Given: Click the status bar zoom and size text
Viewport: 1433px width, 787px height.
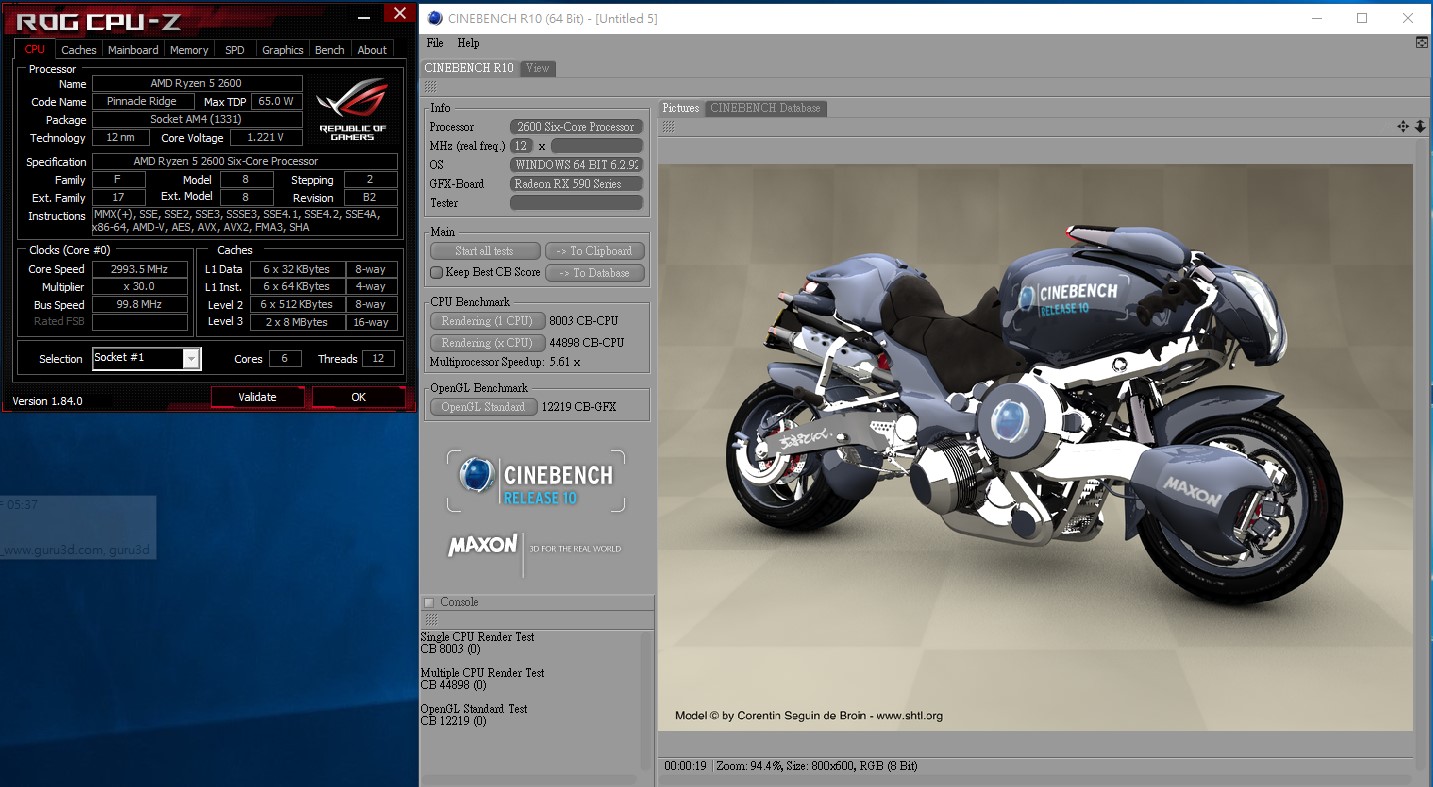Looking at the screenshot, I should pyautogui.click(x=817, y=766).
